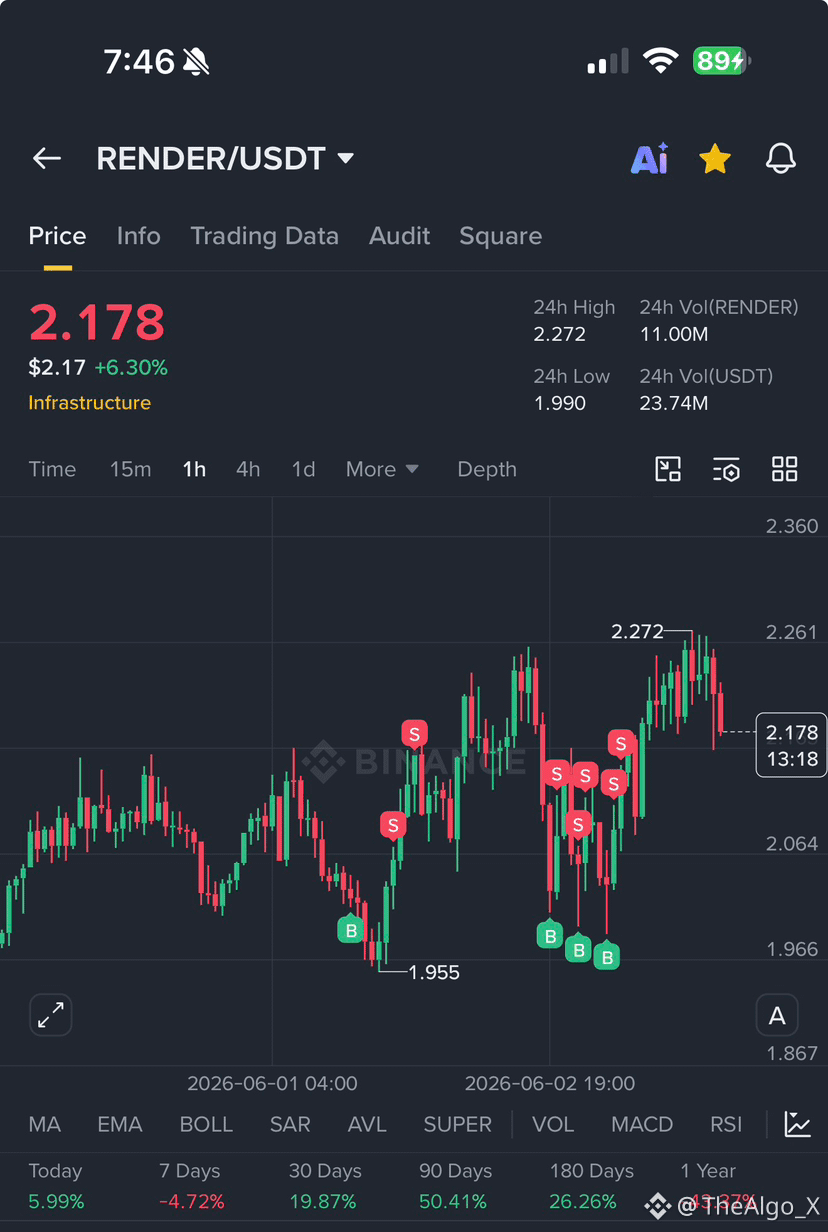
Task: Toggle the SUPER indicator
Action: coord(457,1124)
